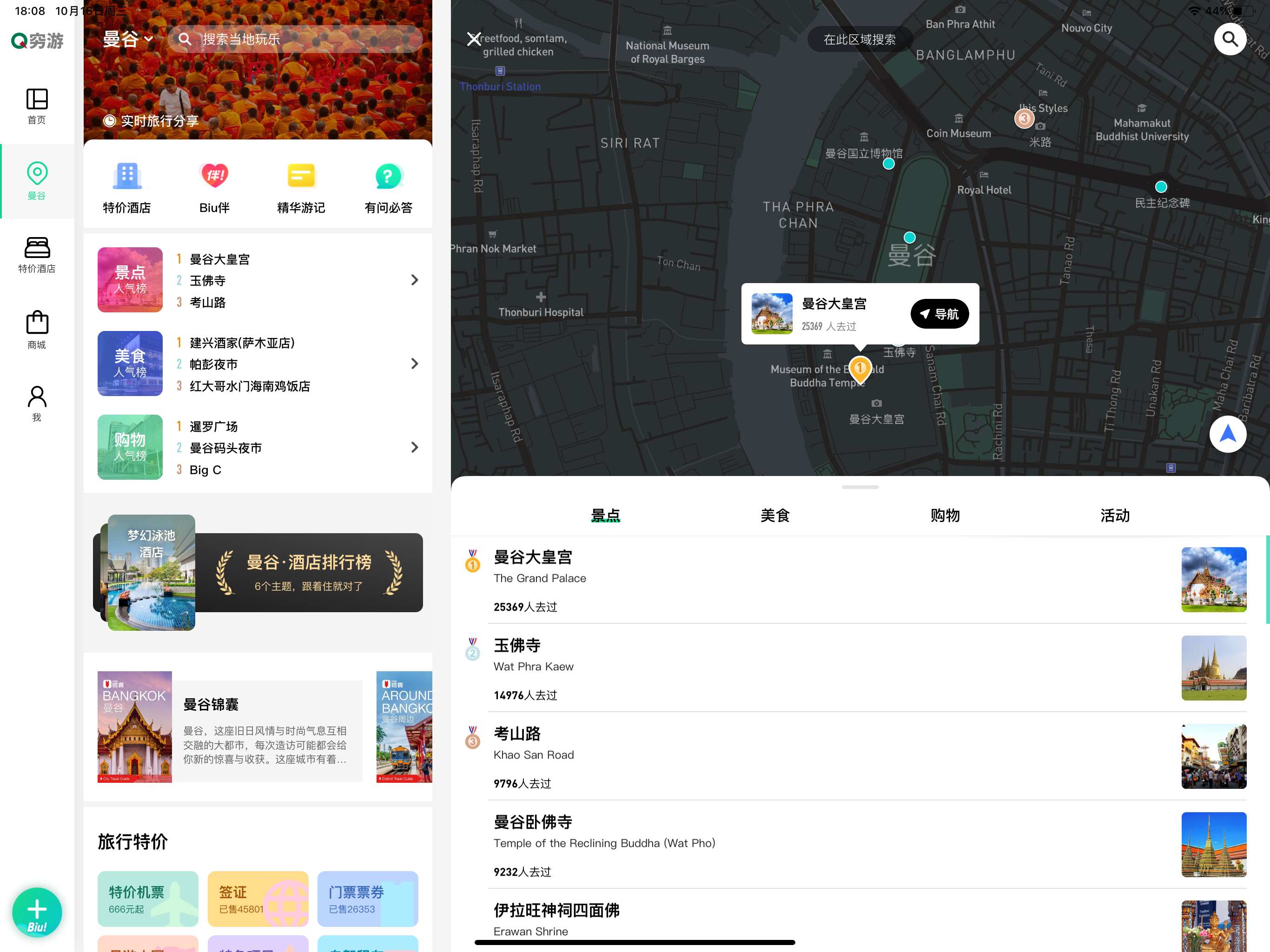Open 特价酒店 building shortcut icon

pos(127,176)
